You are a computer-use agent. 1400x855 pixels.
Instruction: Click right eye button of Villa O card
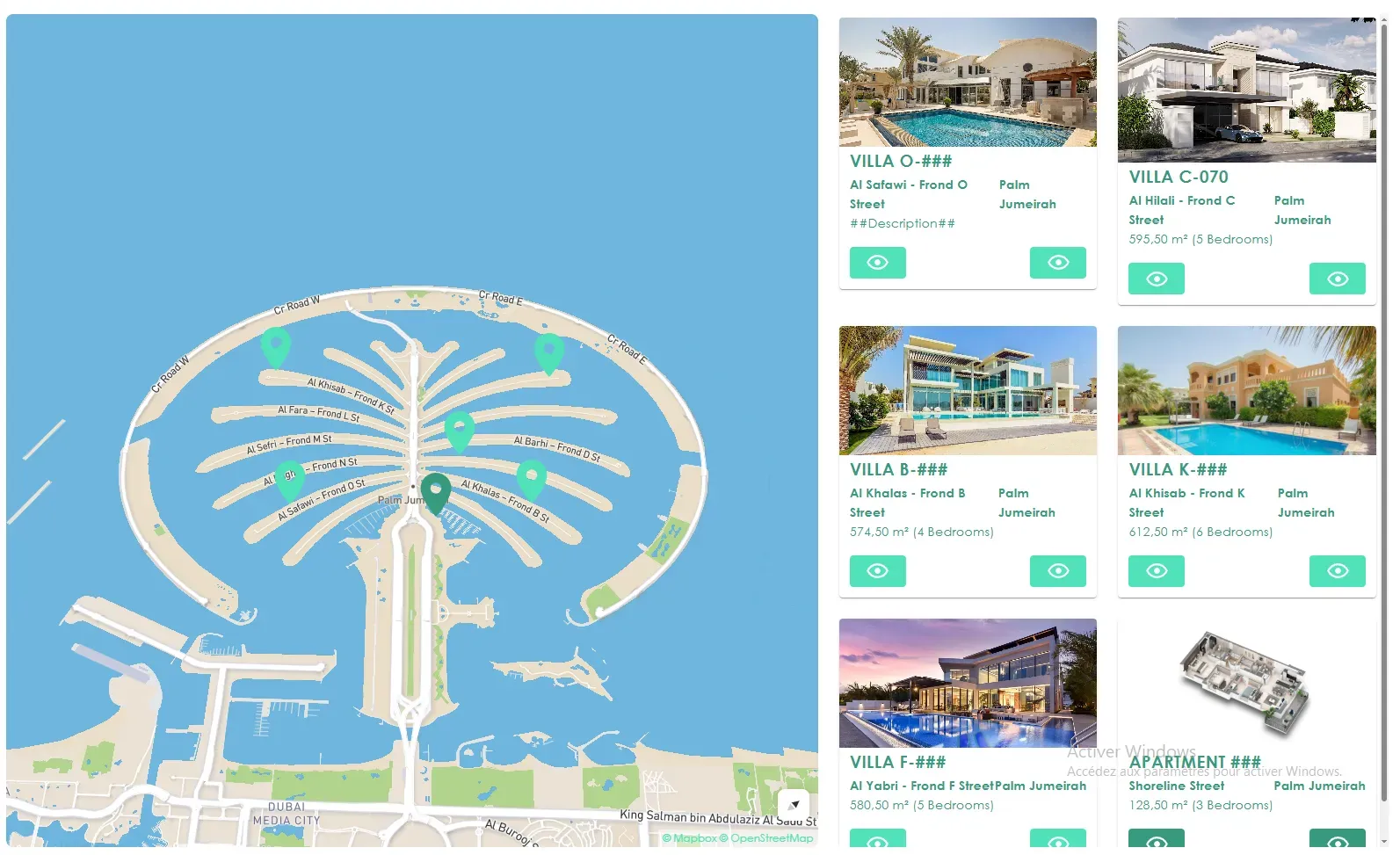tap(1057, 263)
